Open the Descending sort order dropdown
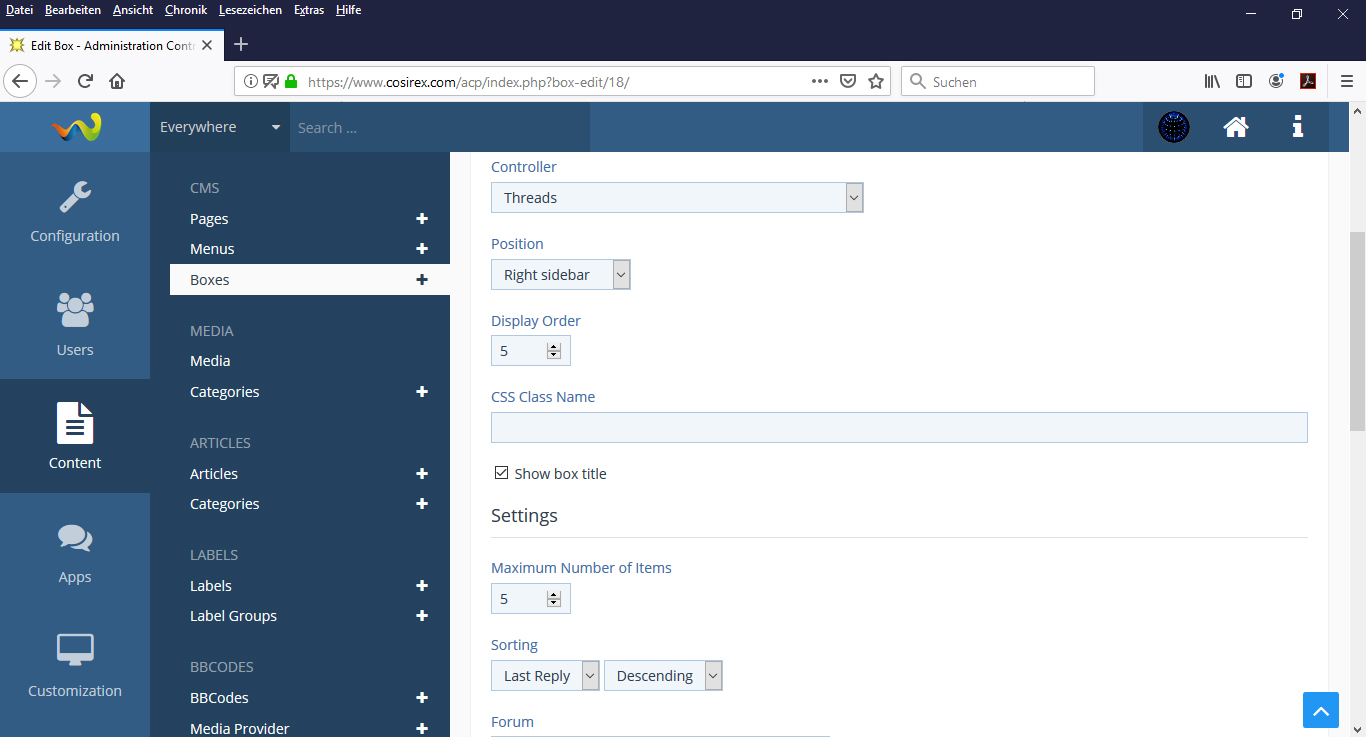Viewport: 1366px width, 737px height. point(662,676)
